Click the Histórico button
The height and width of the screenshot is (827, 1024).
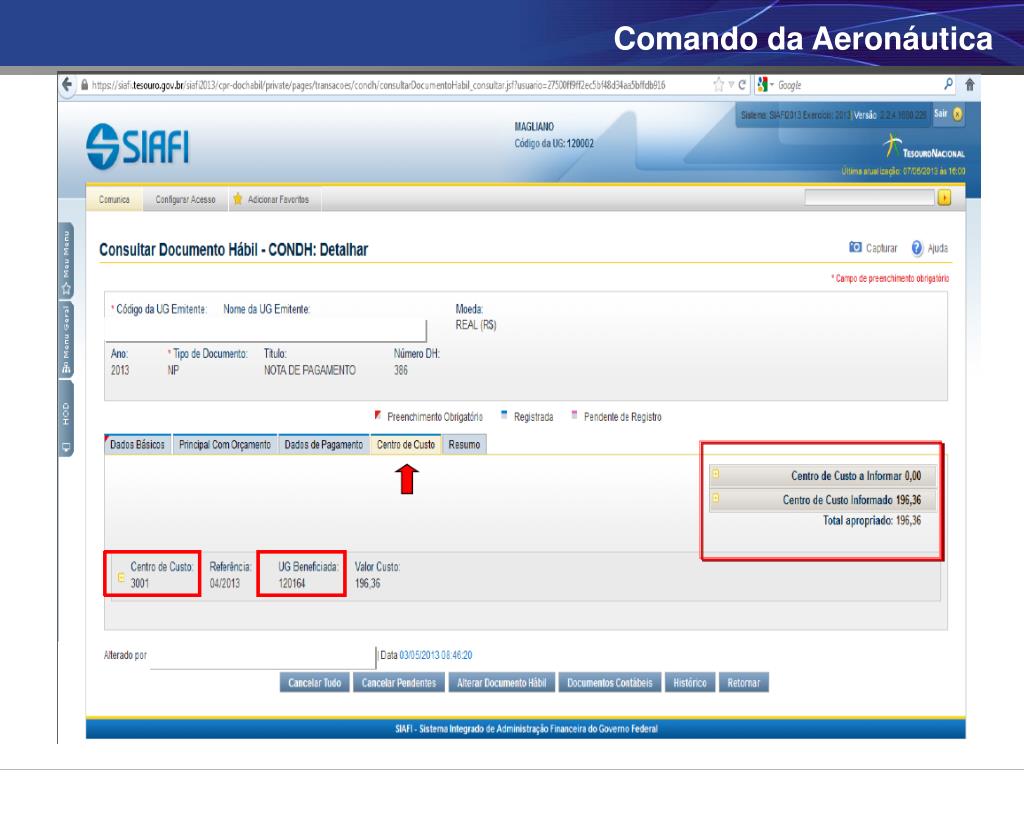[690, 683]
